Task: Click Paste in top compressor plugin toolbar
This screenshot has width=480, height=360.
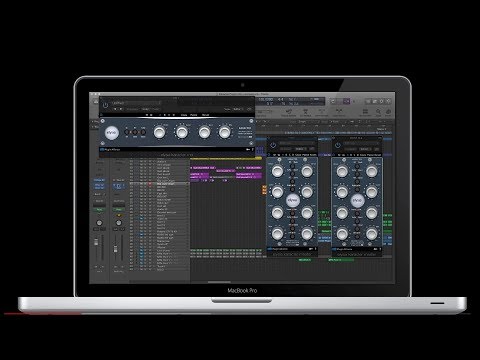Action: coord(194,115)
